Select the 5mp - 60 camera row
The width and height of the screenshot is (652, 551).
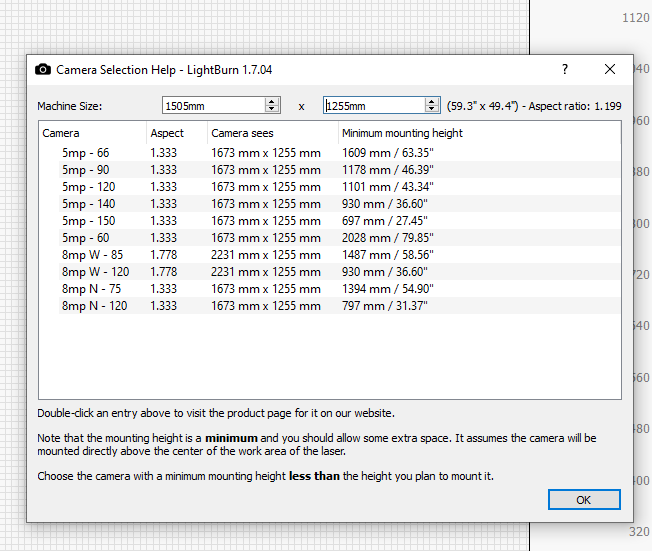click(339, 238)
